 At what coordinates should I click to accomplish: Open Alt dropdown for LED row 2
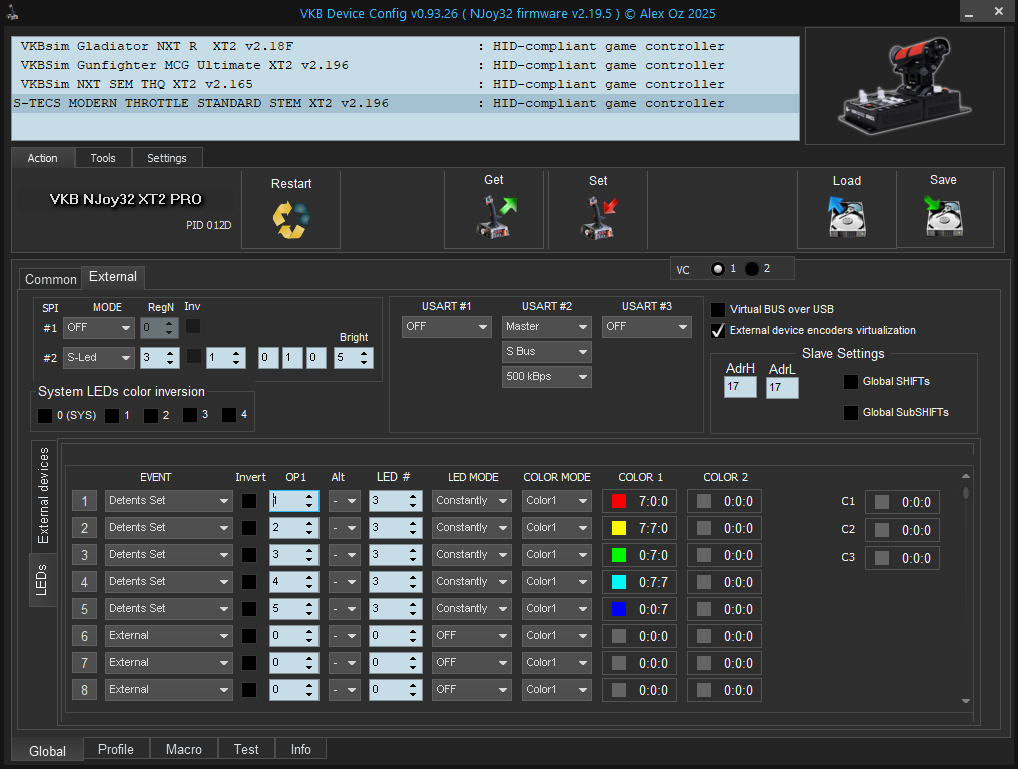tap(345, 528)
